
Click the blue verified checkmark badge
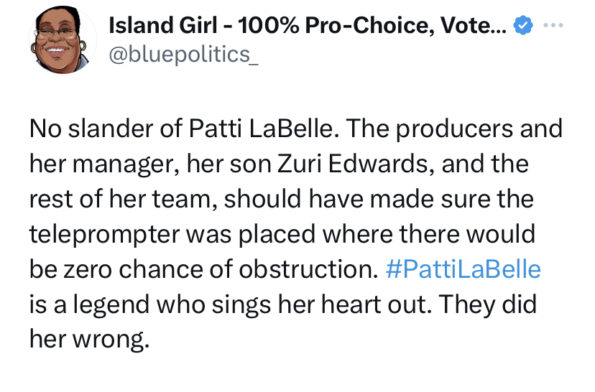pos(523,25)
